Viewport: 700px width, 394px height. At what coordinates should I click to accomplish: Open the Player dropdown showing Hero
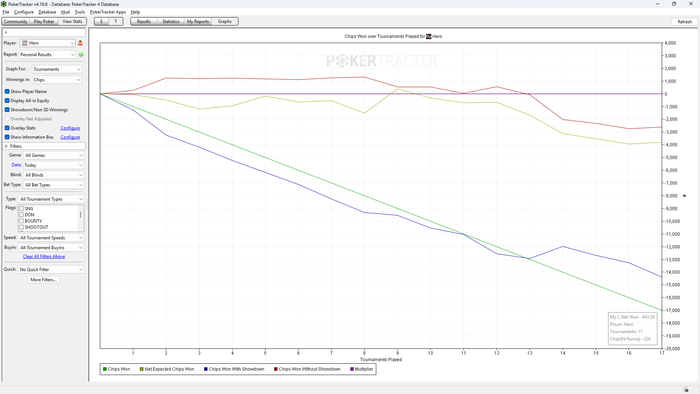pos(47,43)
